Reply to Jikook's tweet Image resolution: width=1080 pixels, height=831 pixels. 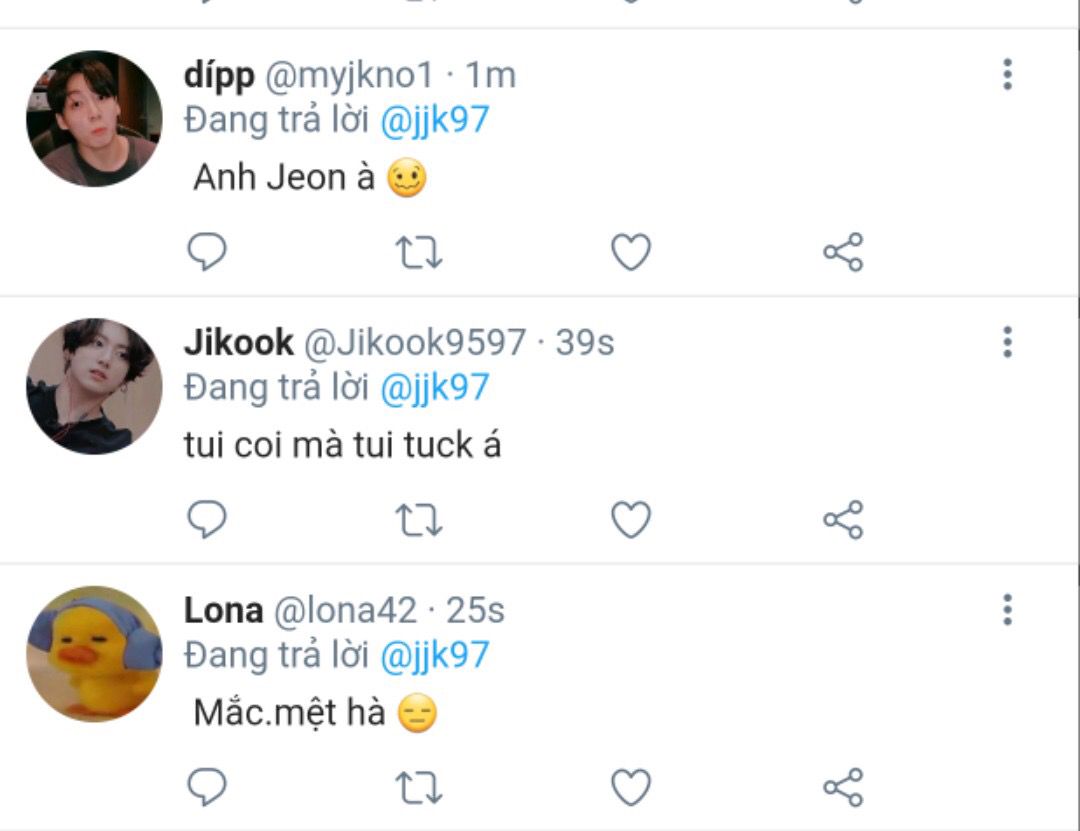(x=207, y=519)
